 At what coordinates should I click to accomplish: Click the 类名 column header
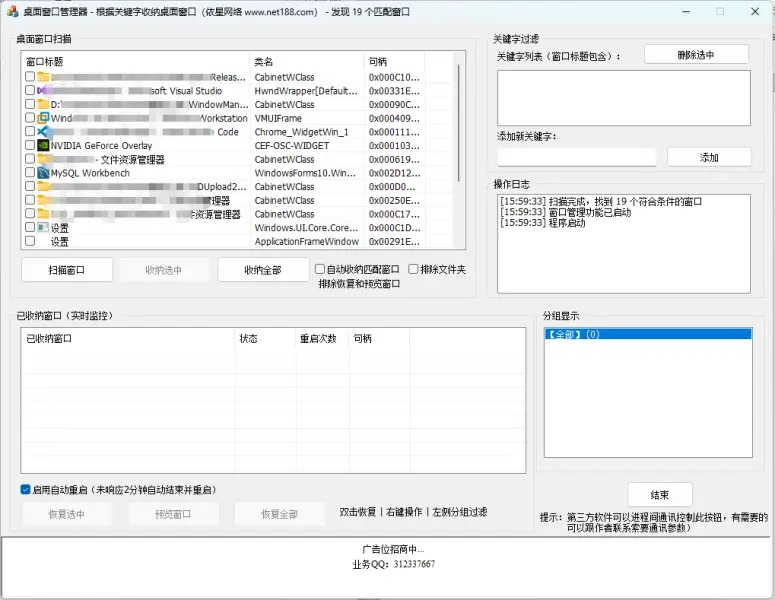(306, 61)
